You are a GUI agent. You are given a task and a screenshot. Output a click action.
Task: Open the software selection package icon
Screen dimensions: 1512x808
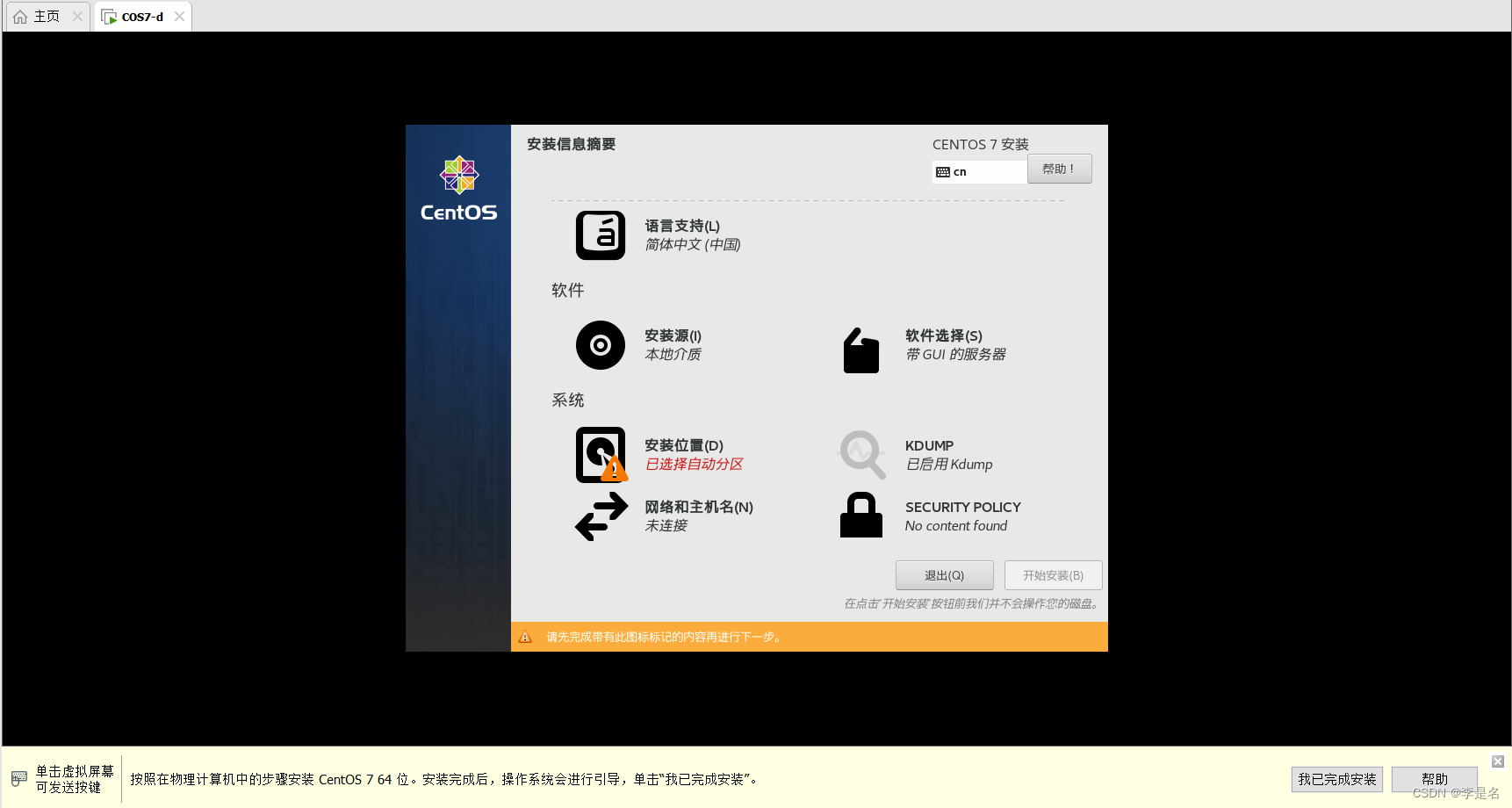(x=861, y=350)
